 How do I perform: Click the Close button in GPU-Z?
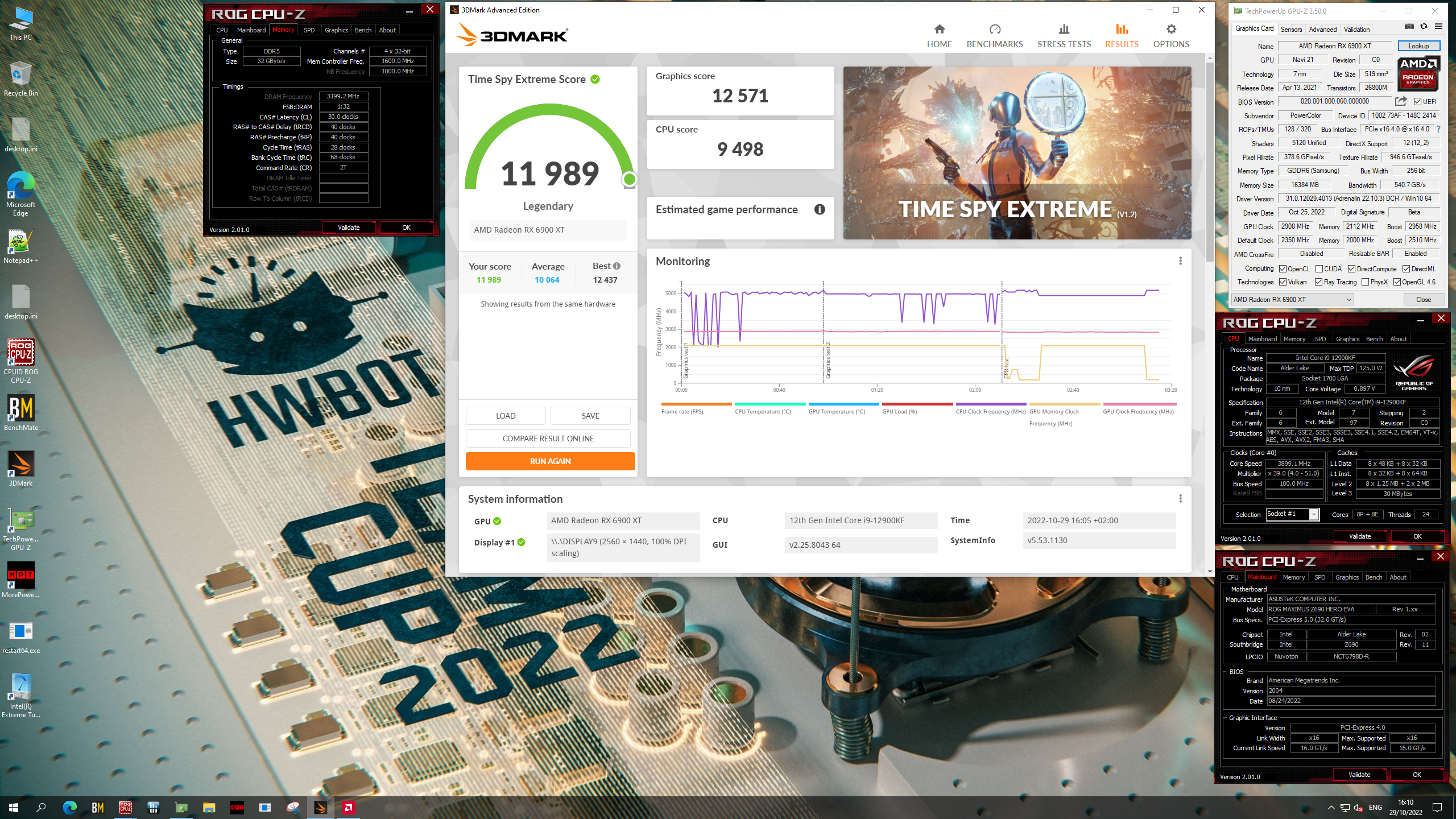click(x=1424, y=300)
